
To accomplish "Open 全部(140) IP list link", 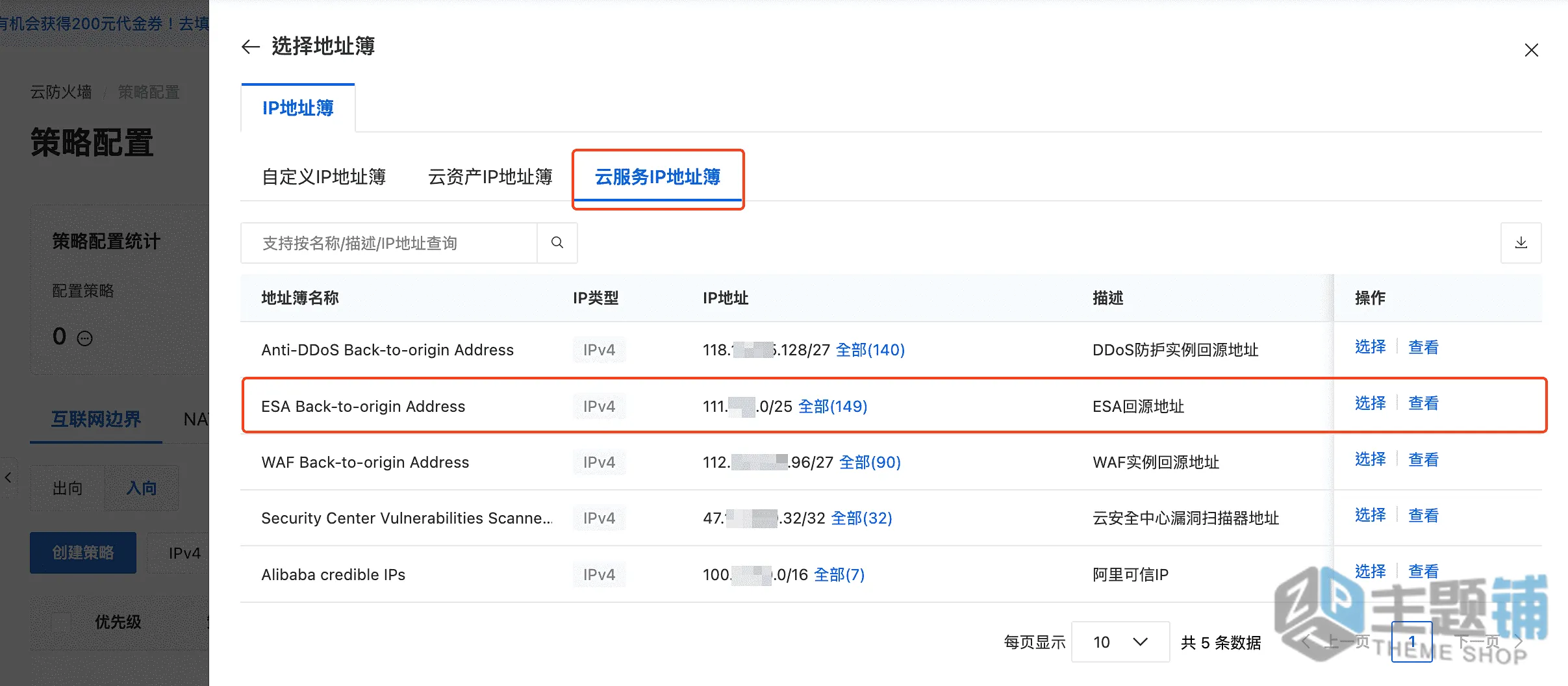I will [870, 350].
